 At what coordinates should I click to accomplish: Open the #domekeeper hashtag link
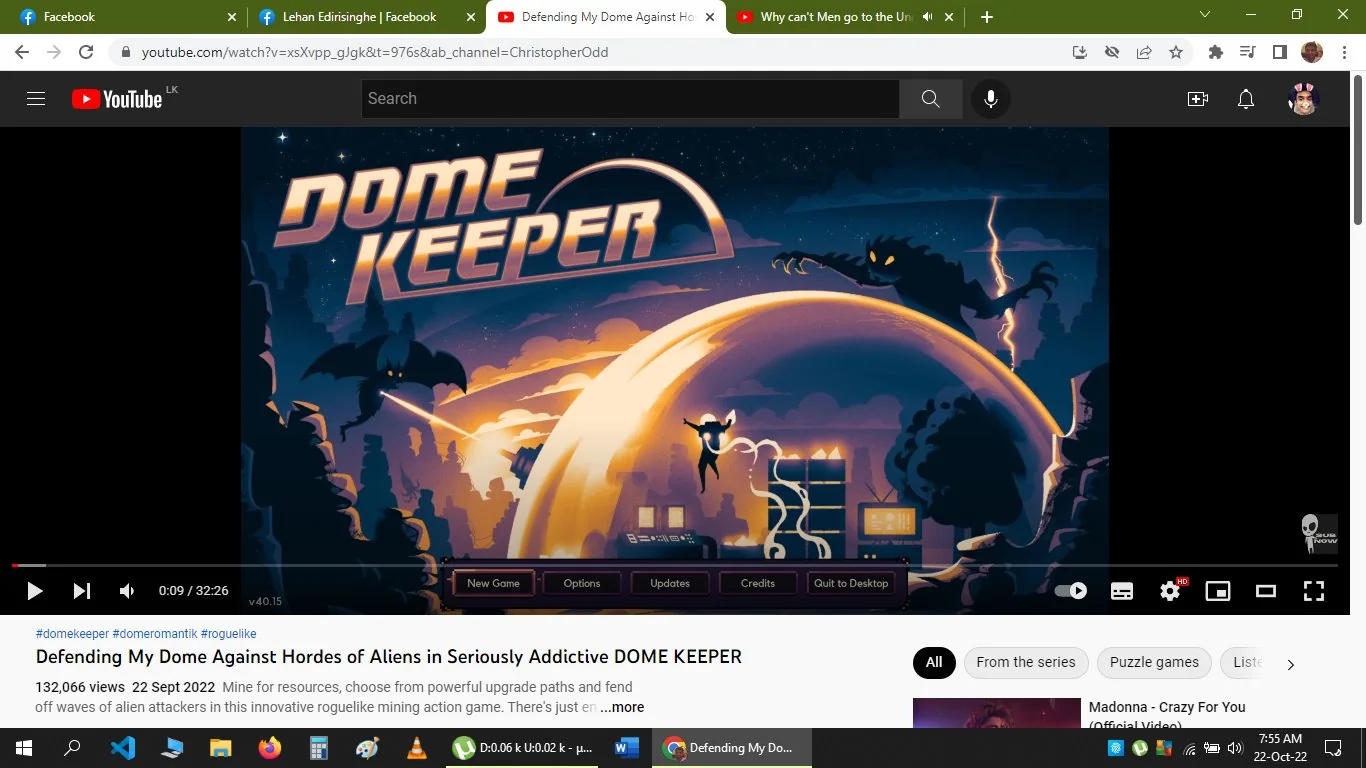[72, 634]
